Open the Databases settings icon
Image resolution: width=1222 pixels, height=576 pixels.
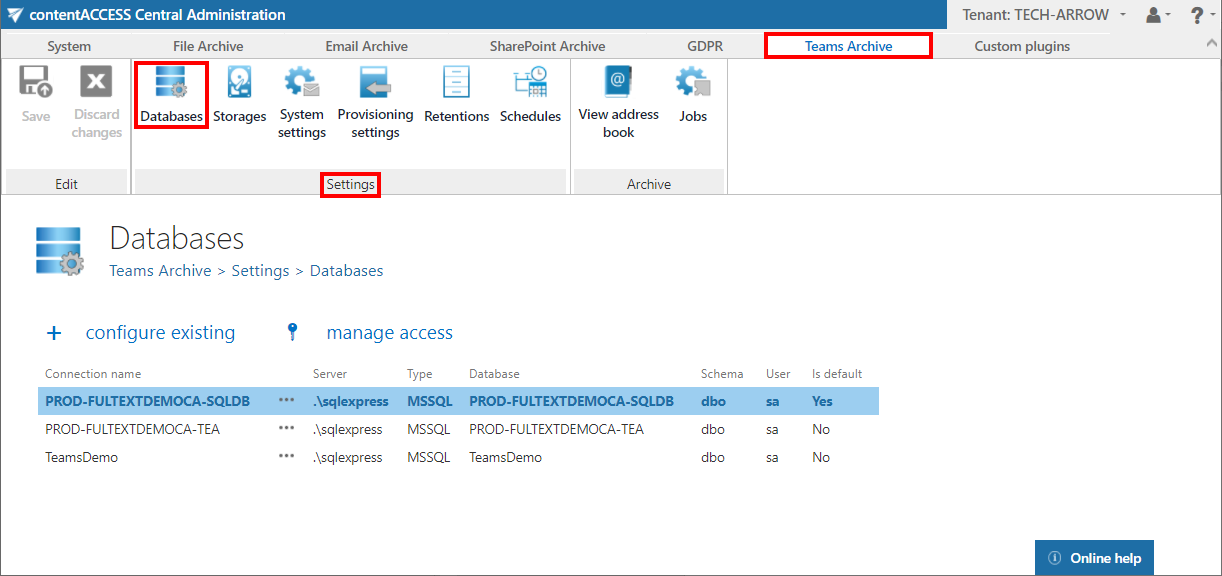point(171,95)
